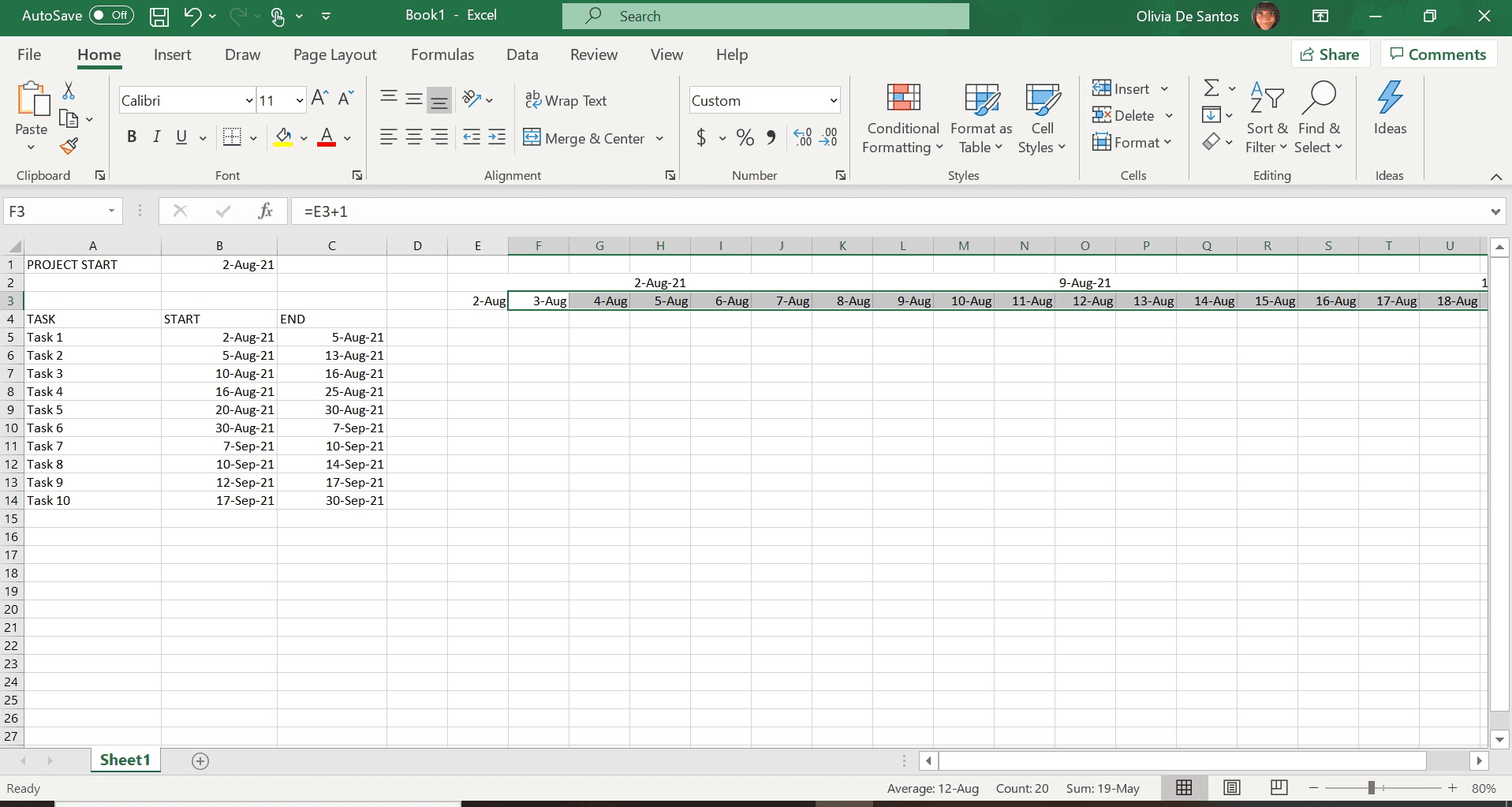Open the Page Layout ribbon tab
The image size is (1512, 807).
pyautogui.click(x=334, y=54)
